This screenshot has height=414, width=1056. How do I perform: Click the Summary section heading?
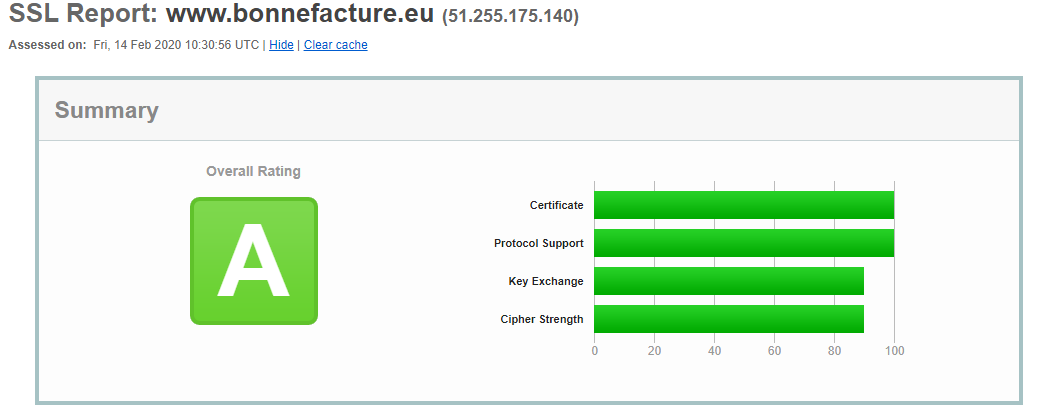click(106, 110)
